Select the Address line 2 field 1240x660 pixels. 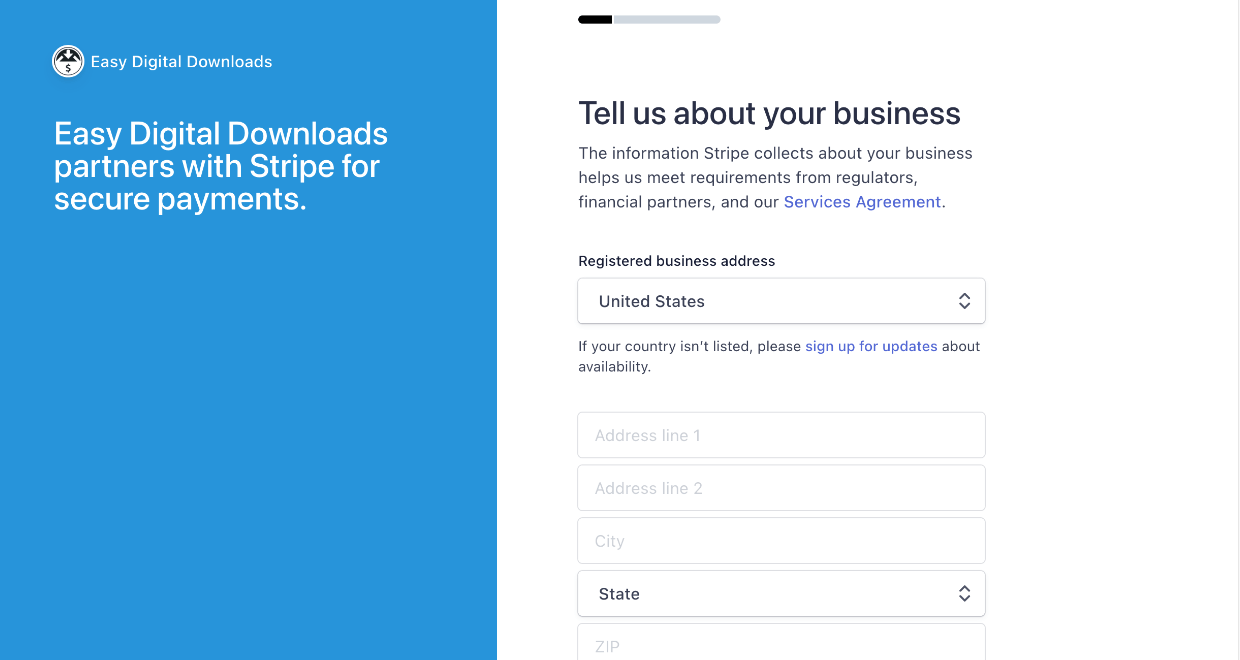click(780, 488)
